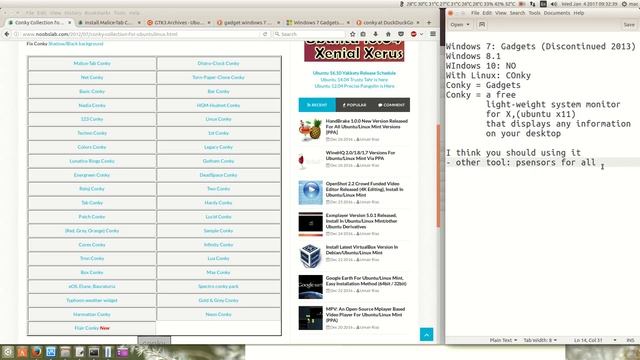The height and width of the screenshot is (360, 640).
Task: Open the Malice Tab Conky link
Action: pos(92,63)
